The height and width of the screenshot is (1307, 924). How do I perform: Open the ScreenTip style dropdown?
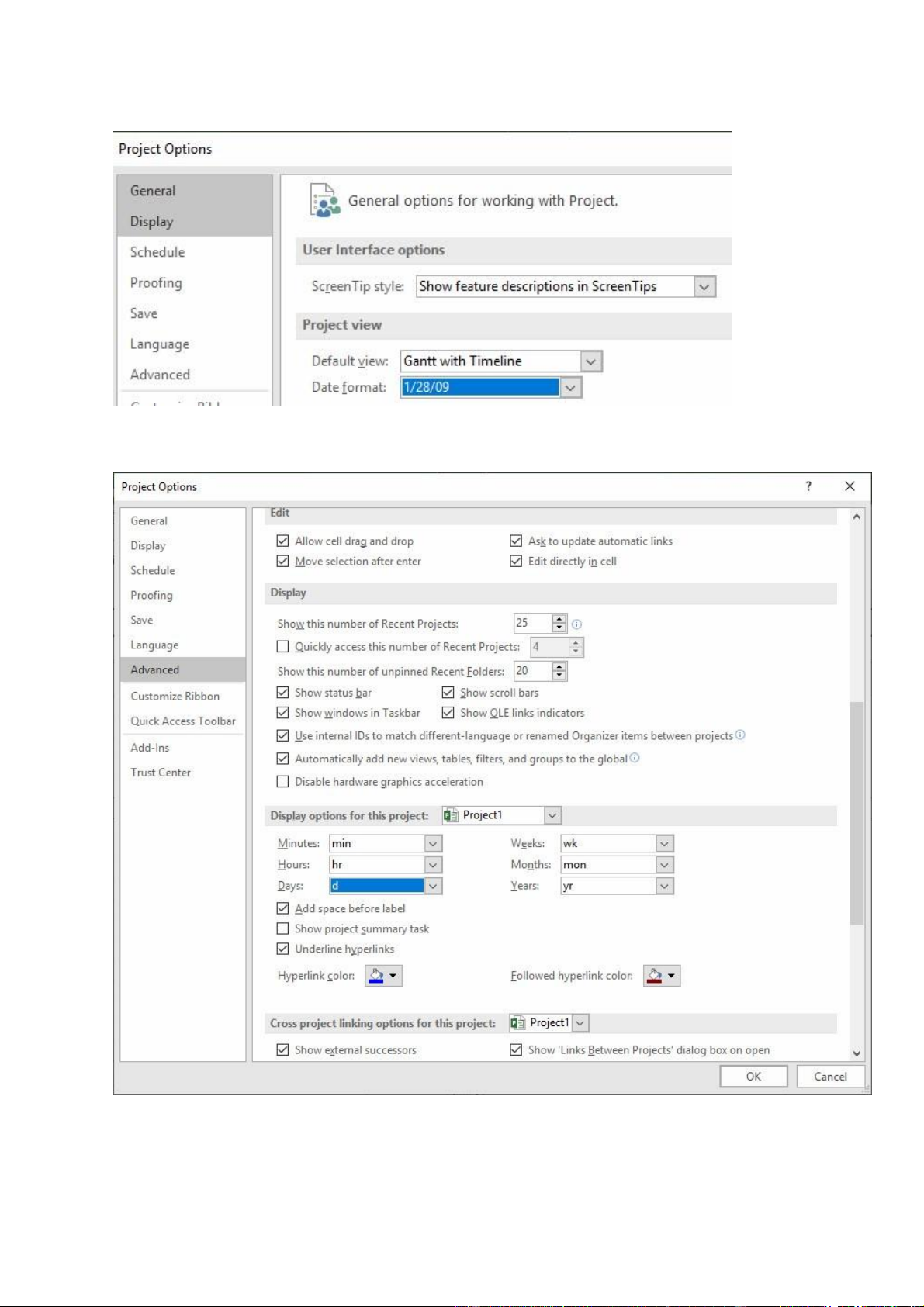coord(704,287)
